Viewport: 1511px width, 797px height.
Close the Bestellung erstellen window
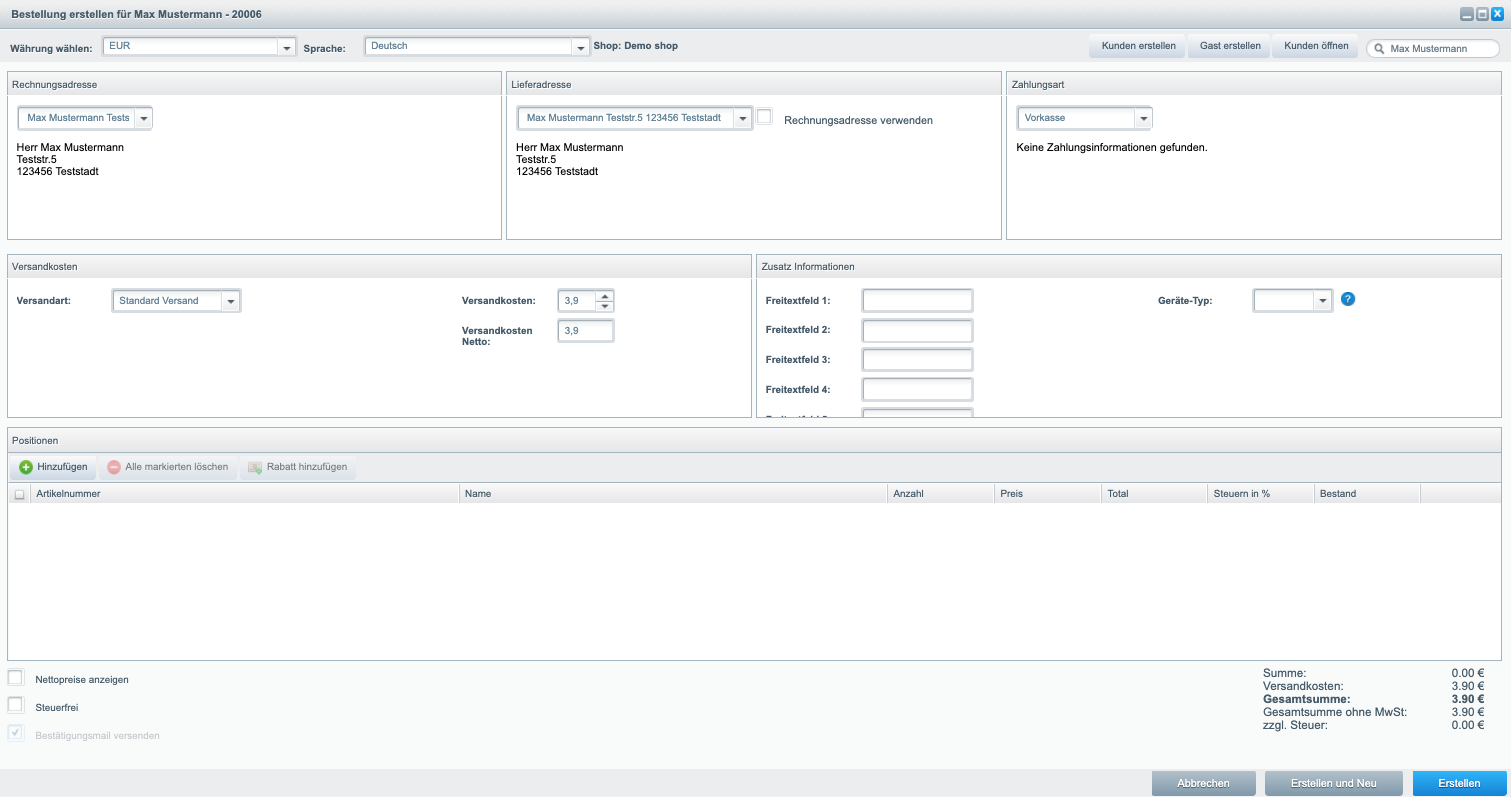pyautogui.click(x=1497, y=15)
